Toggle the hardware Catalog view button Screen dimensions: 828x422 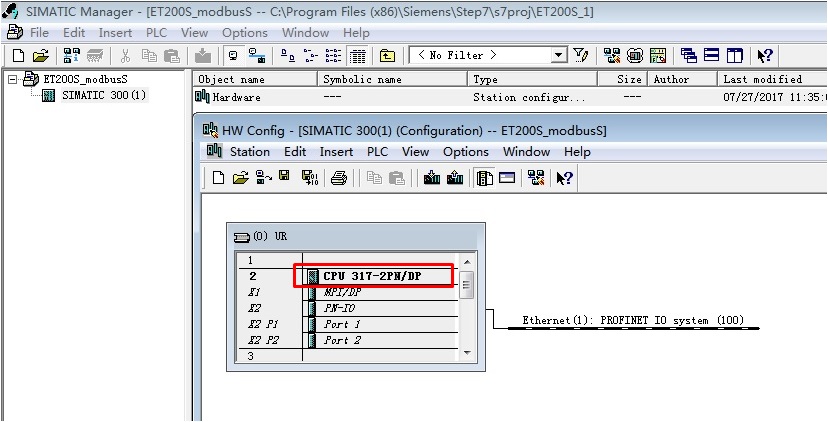click(485, 178)
